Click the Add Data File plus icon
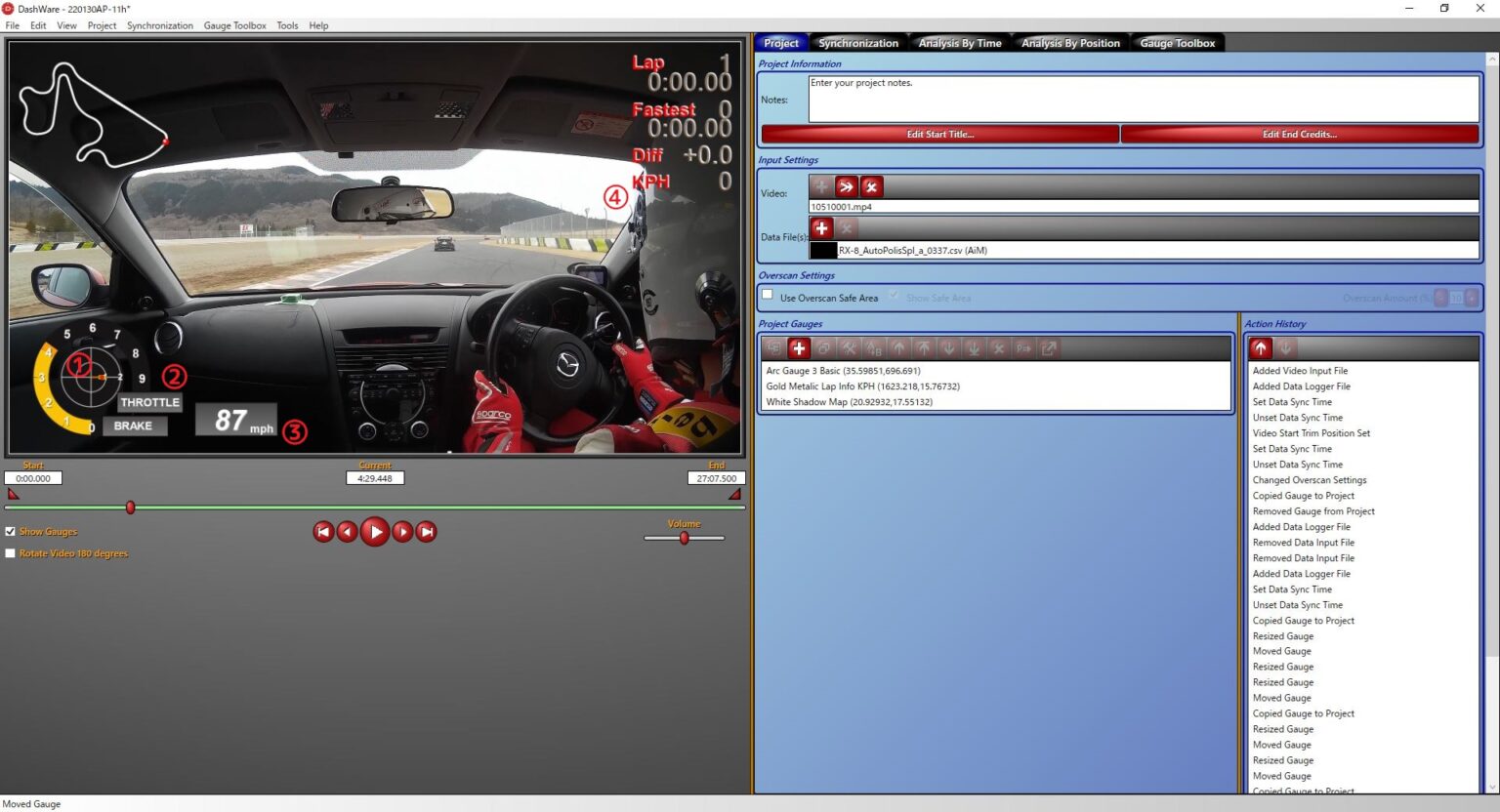 pyautogui.click(x=820, y=227)
